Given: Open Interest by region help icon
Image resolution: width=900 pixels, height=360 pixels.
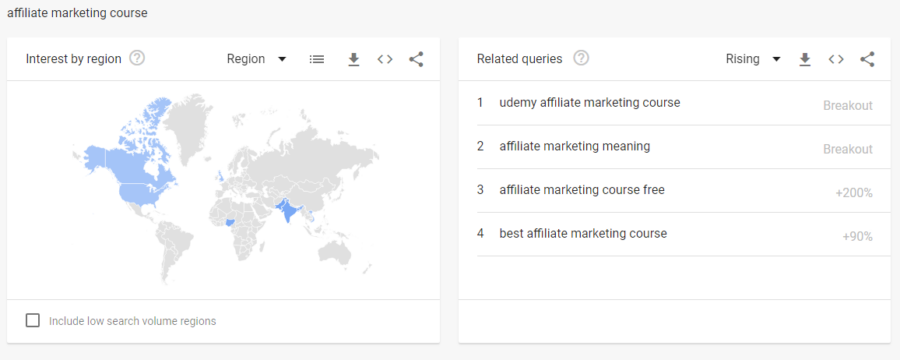Looking at the screenshot, I should (x=137, y=59).
